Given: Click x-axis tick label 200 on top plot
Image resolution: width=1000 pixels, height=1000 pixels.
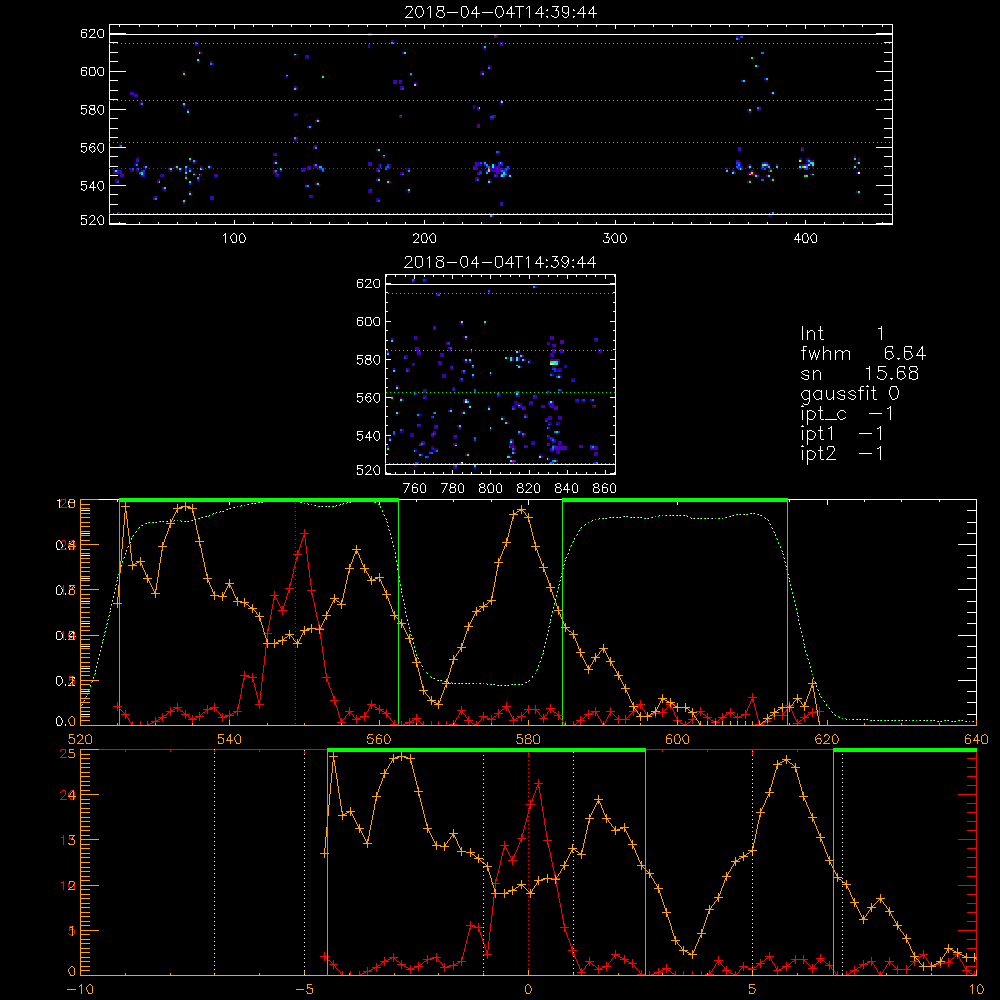Looking at the screenshot, I should [425, 239].
